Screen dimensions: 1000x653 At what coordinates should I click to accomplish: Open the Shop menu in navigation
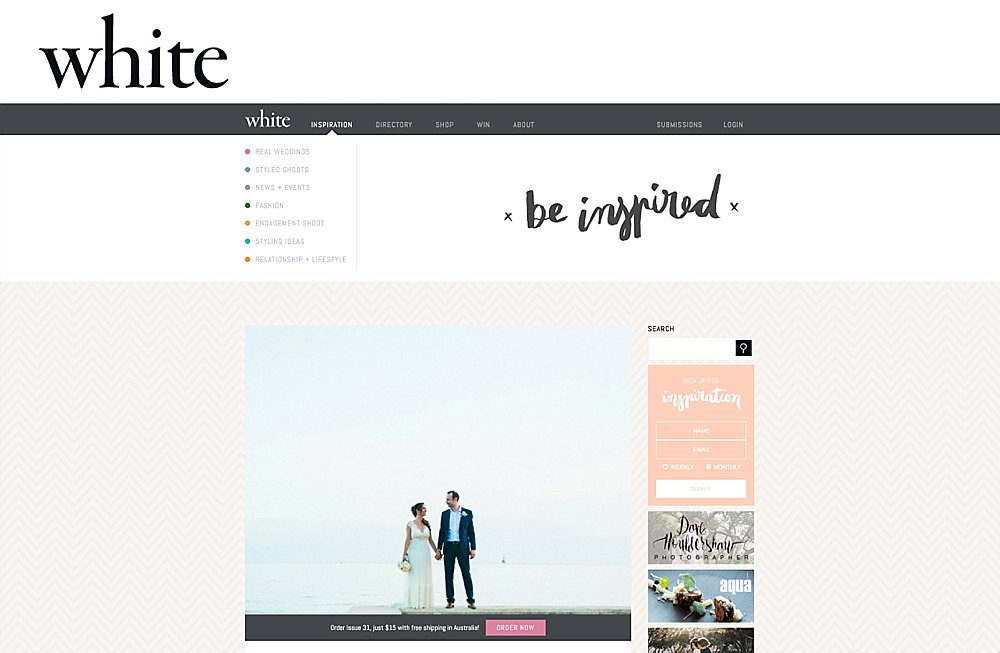point(444,125)
